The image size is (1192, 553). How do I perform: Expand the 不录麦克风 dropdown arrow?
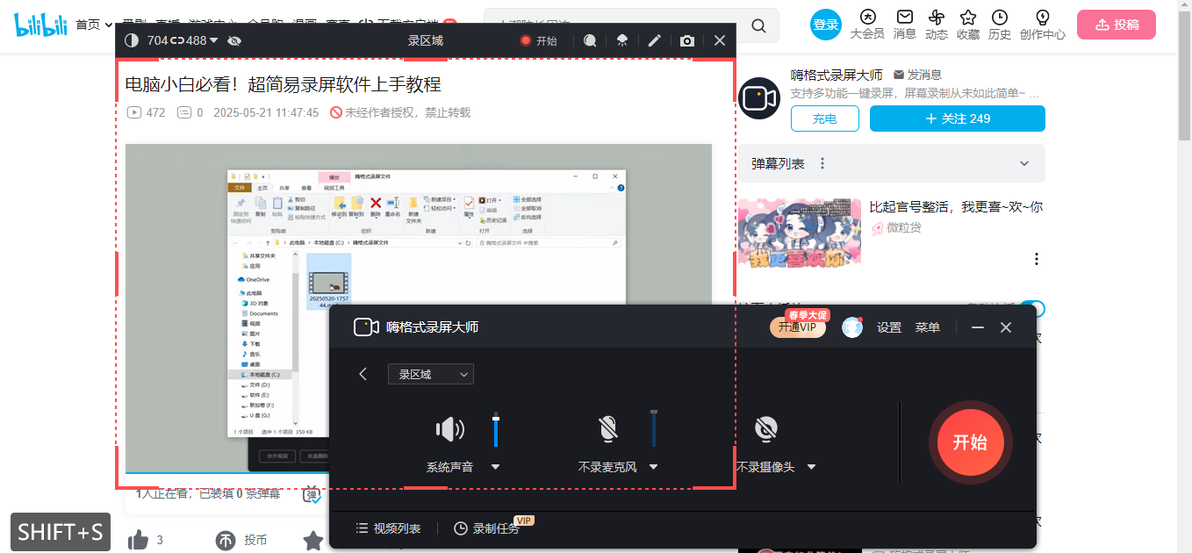tap(653, 467)
